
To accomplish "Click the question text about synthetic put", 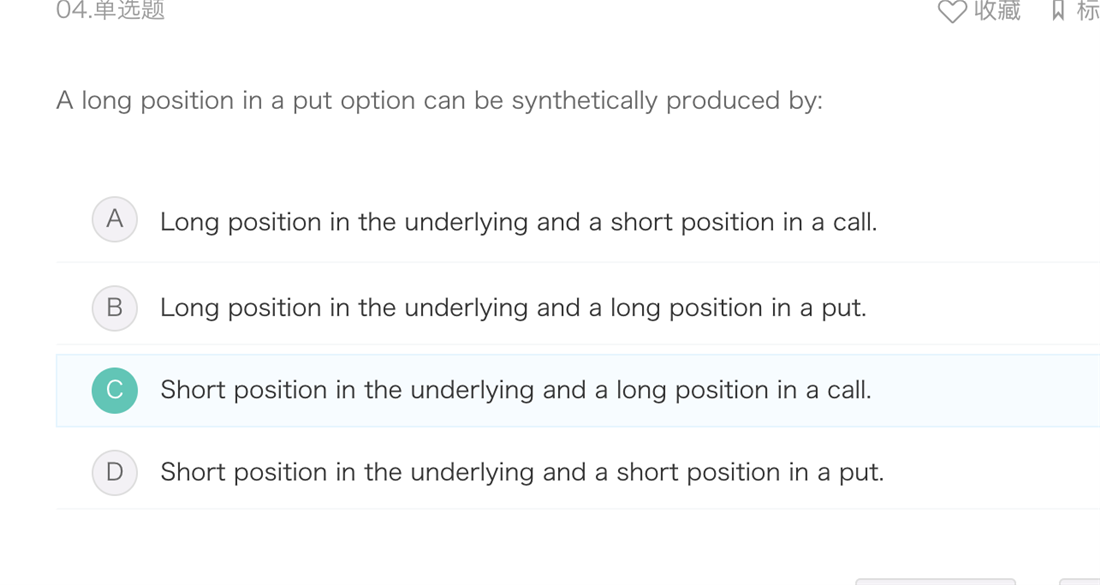I will 439,101.
